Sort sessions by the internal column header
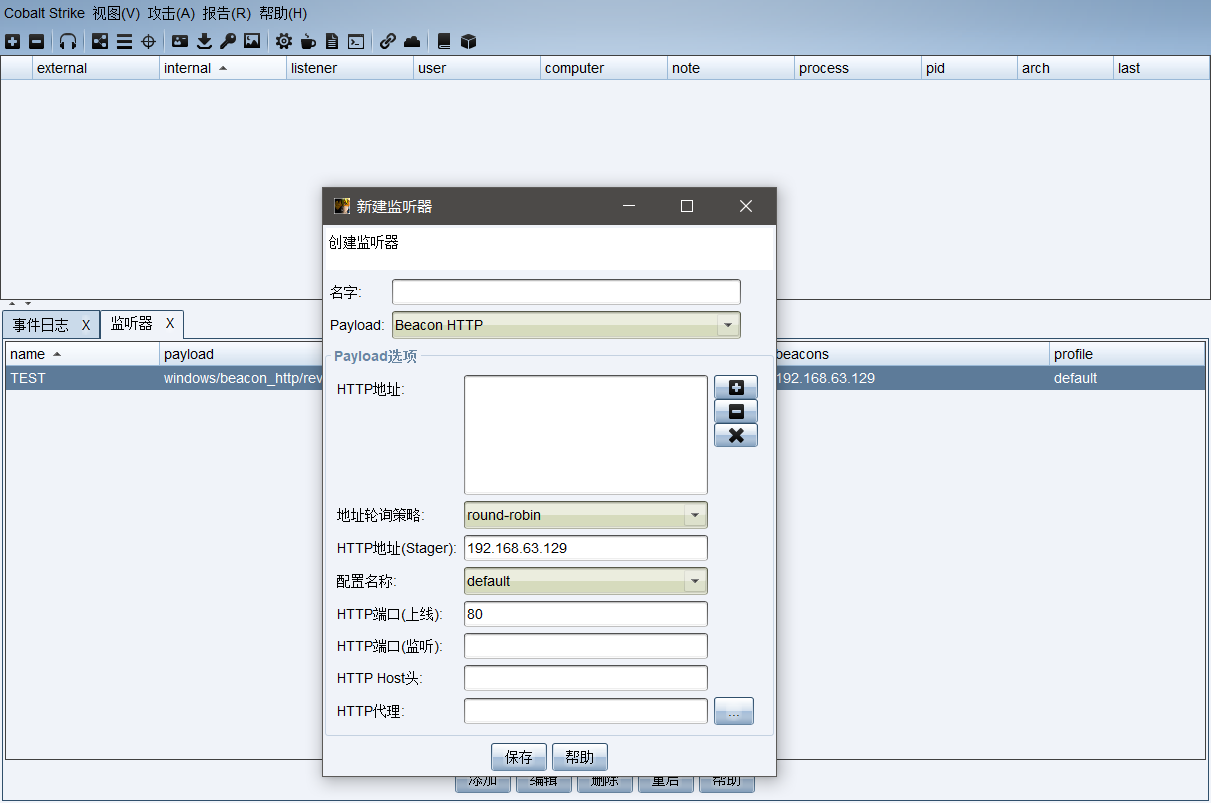 pos(222,68)
